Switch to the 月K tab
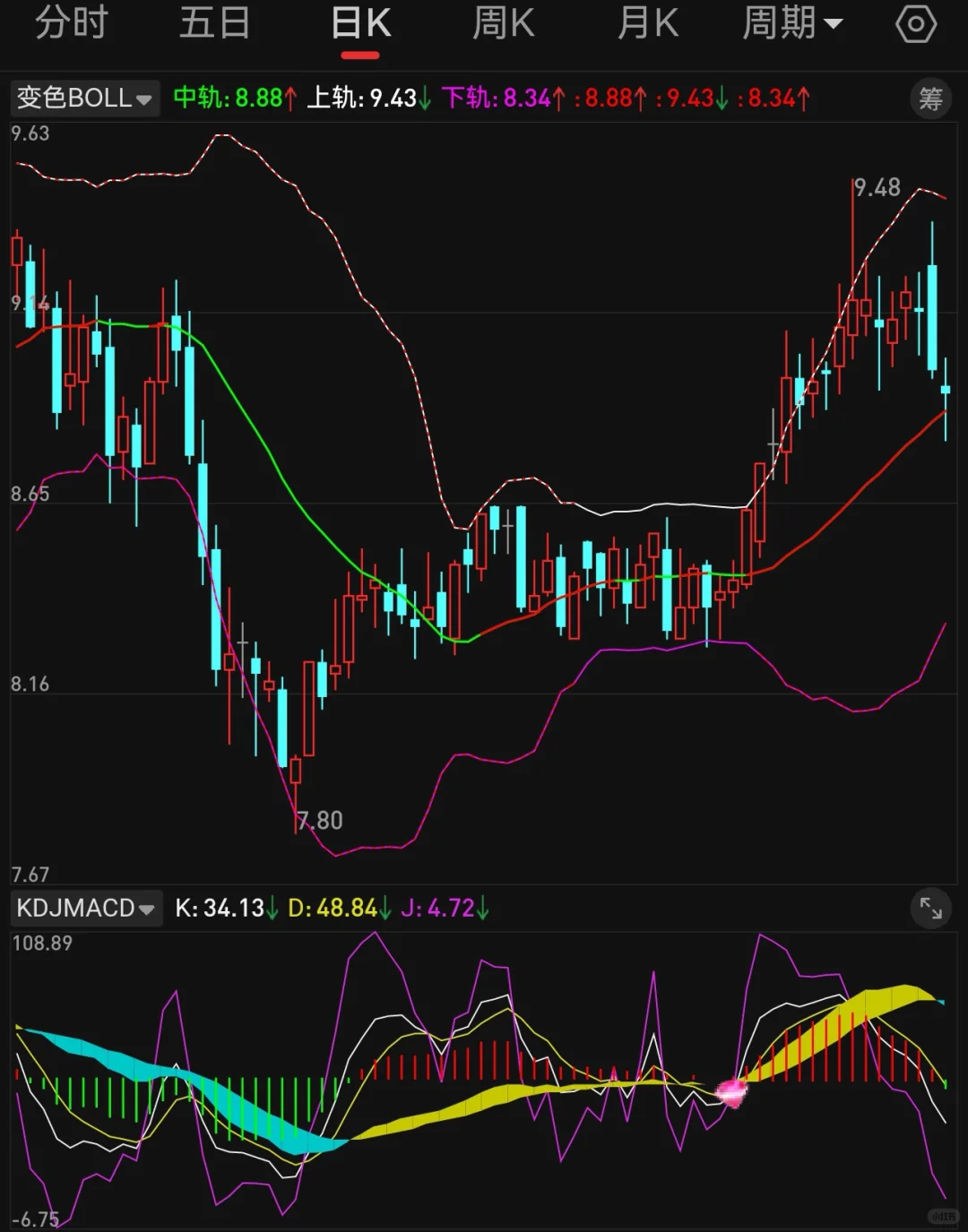968x1232 pixels. (x=647, y=22)
